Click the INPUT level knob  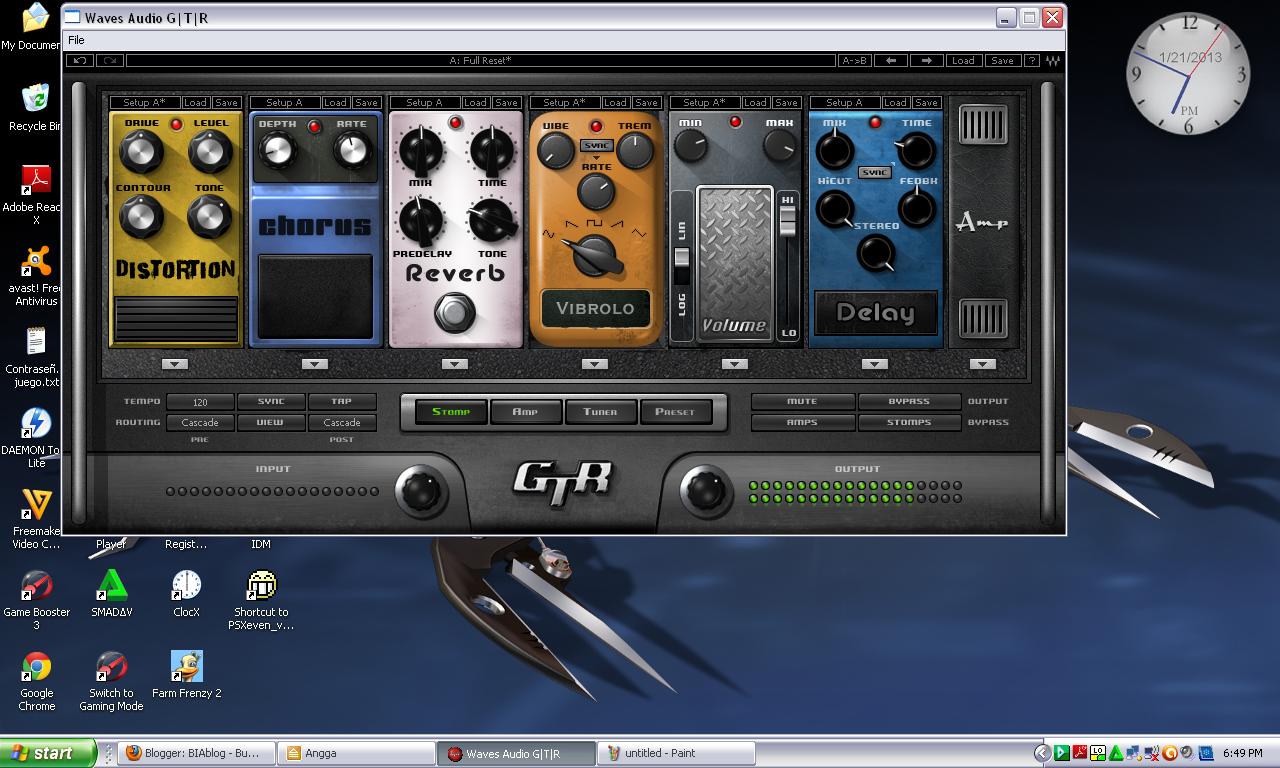click(421, 490)
